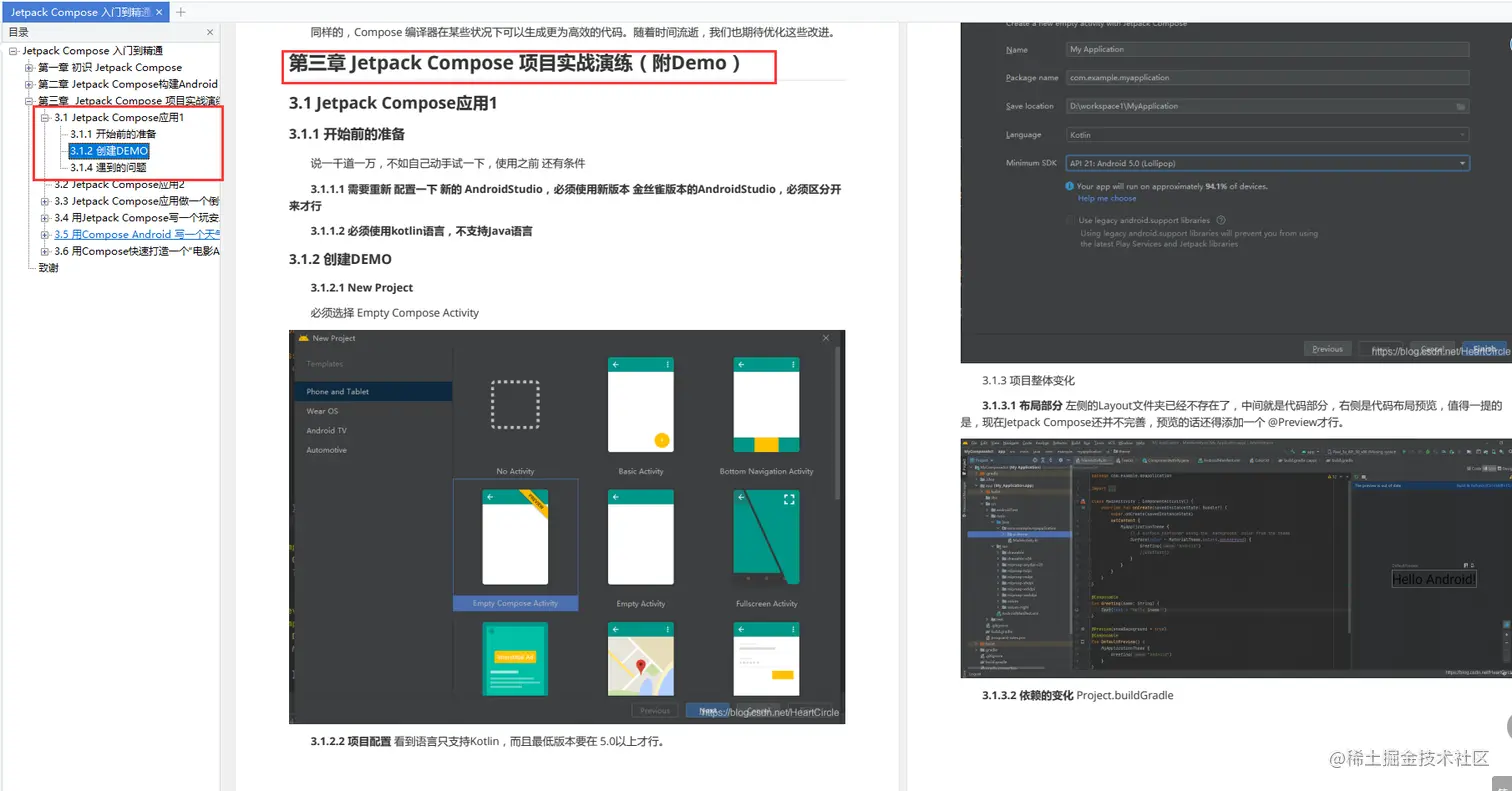The width and height of the screenshot is (1512, 791).
Task: Open the Help me choose link
Action: pyautogui.click(x=1107, y=199)
